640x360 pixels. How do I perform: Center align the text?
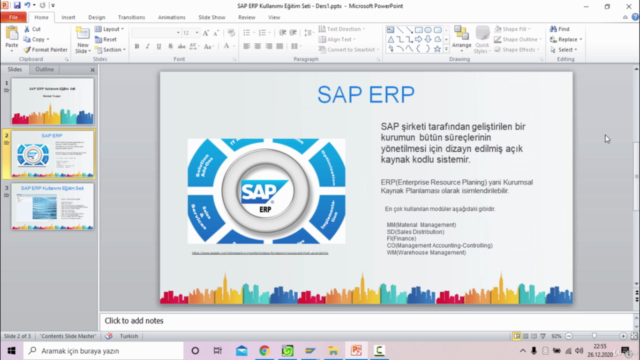[x=258, y=47]
